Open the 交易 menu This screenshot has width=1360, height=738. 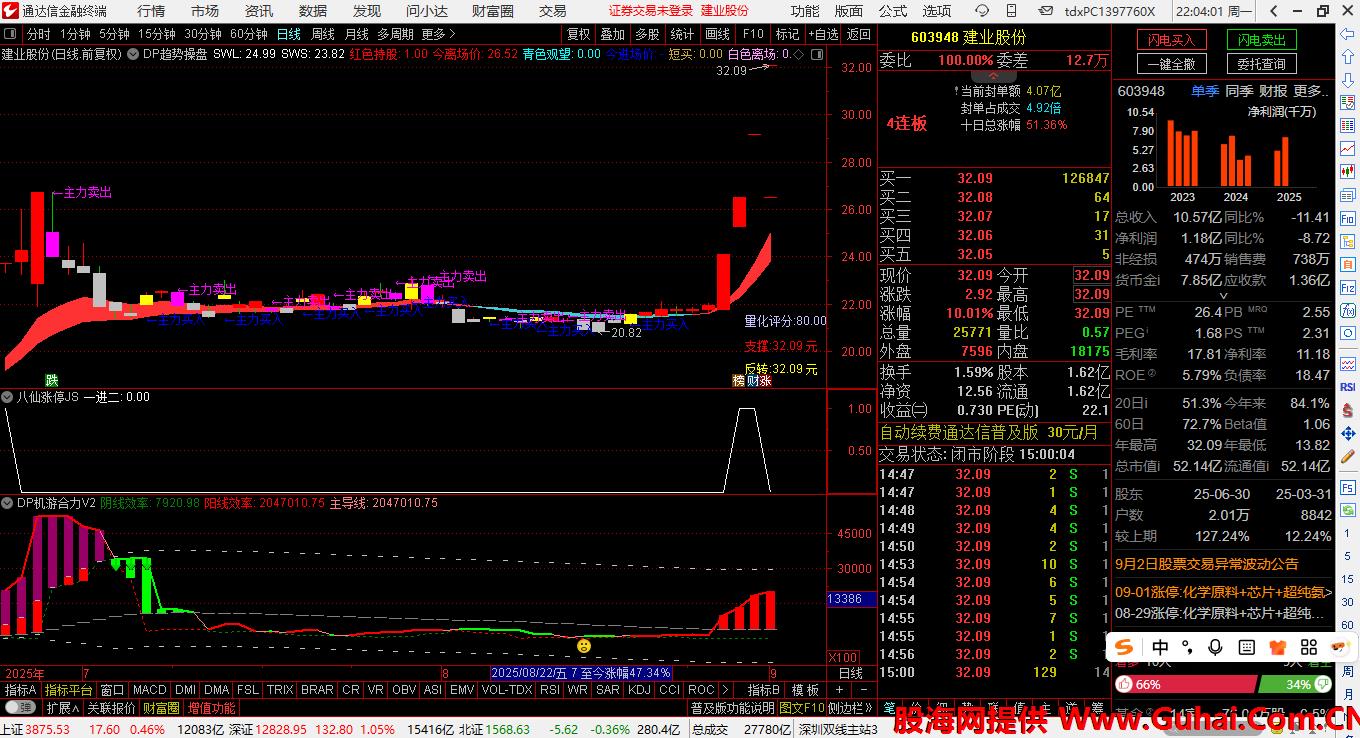pos(553,11)
